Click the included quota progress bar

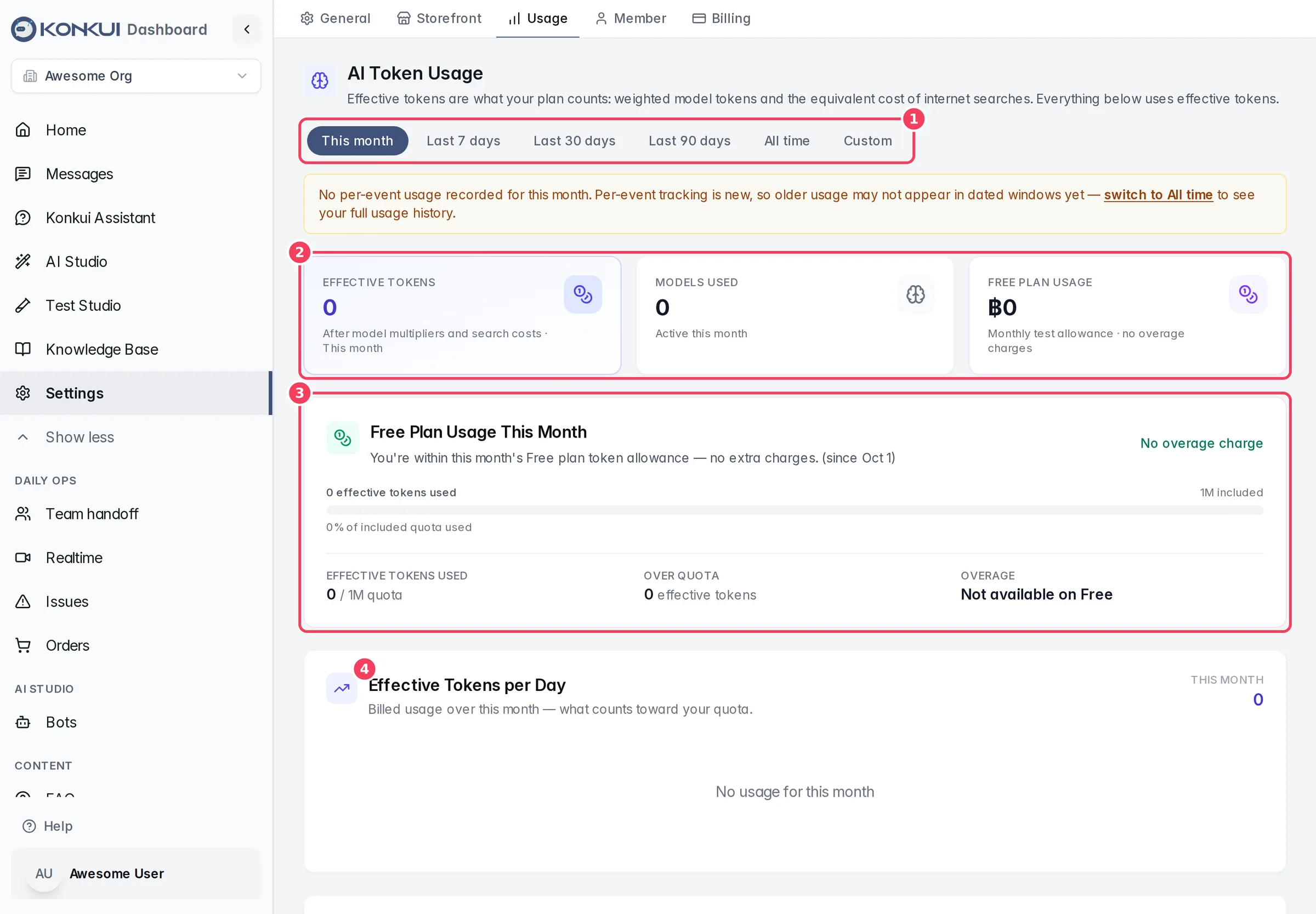[x=795, y=510]
